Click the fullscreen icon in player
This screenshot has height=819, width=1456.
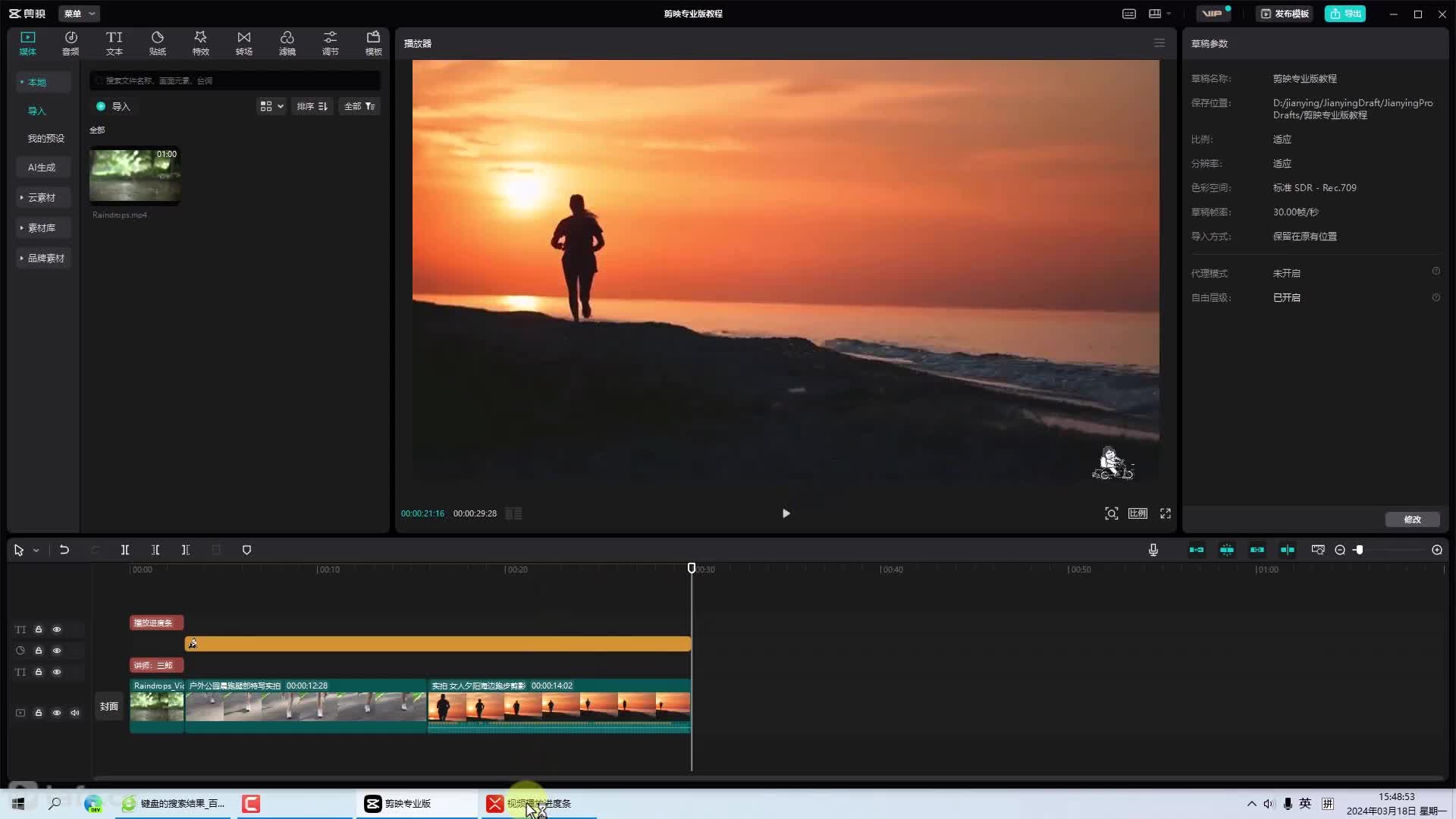coord(1166,513)
